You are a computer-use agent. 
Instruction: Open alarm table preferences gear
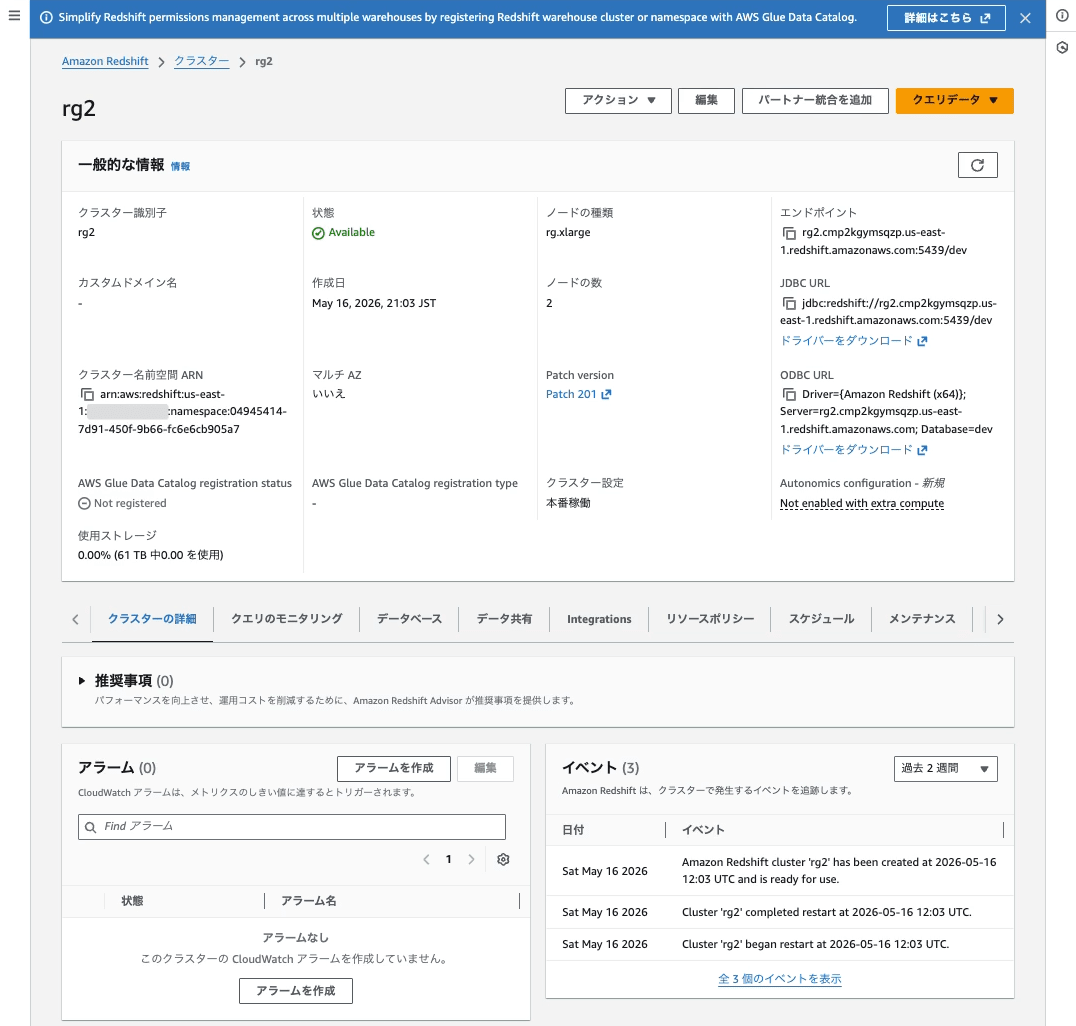pyautogui.click(x=503, y=859)
